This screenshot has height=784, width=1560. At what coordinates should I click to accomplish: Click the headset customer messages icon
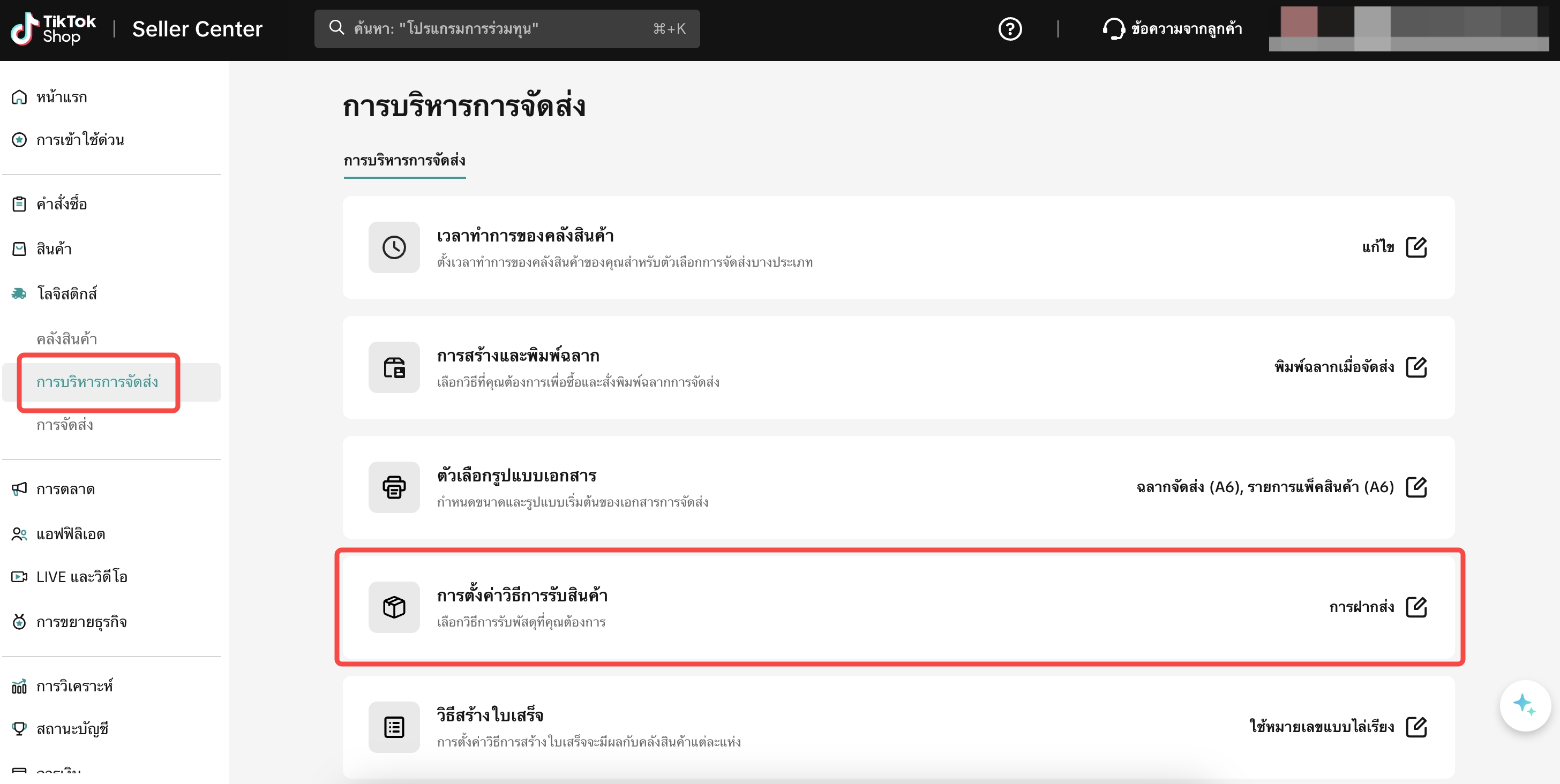click(1113, 28)
